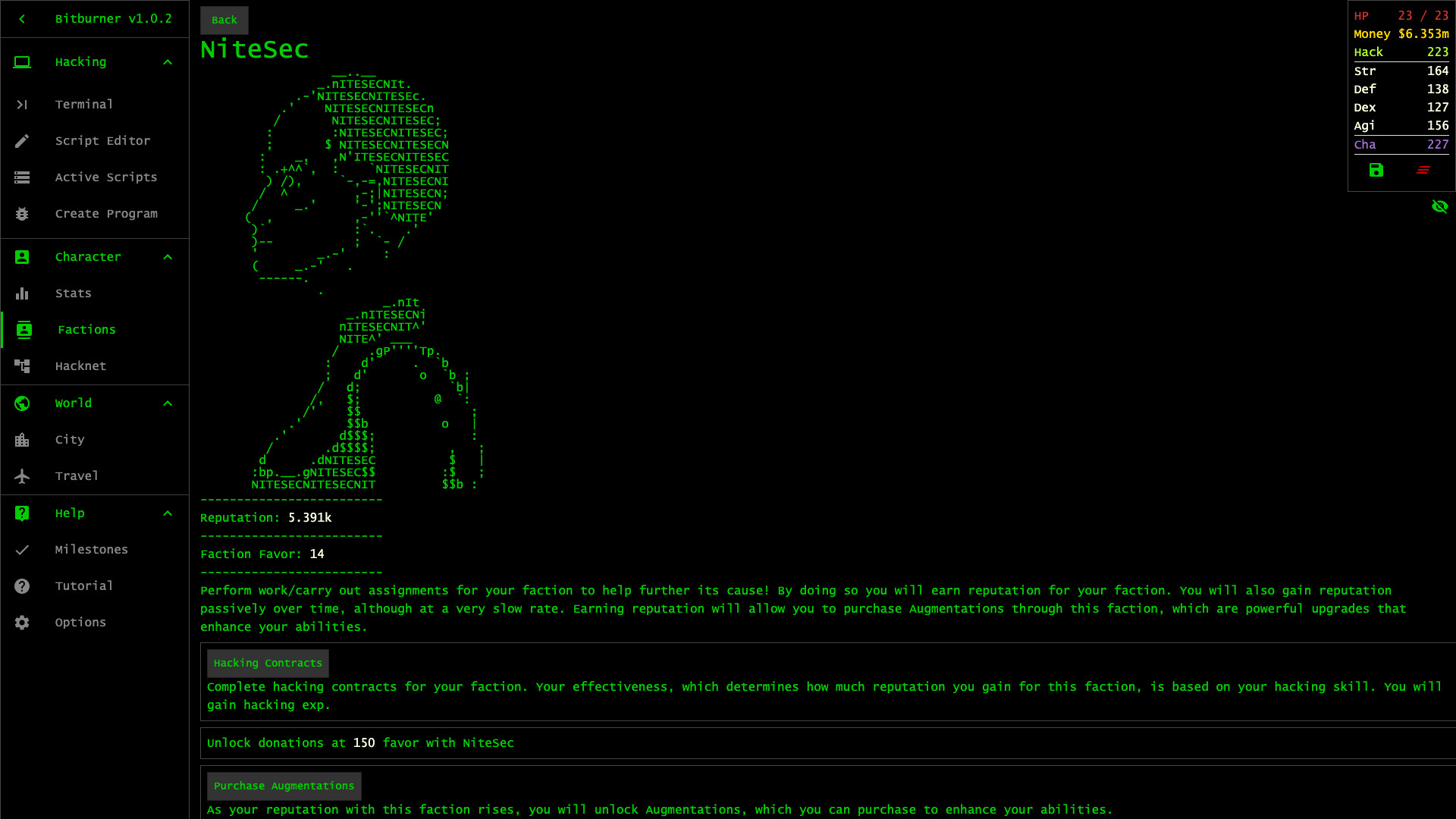The width and height of the screenshot is (1456, 819).
Task: Click the settings/options icon top right
Action: click(x=1422, y=170)
